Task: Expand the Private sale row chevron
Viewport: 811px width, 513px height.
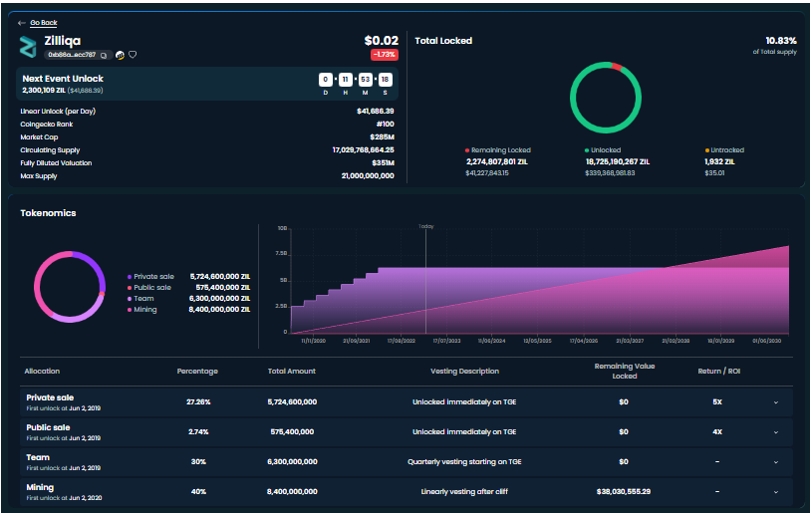Action: pyautogui.click(x=776, y=402)
